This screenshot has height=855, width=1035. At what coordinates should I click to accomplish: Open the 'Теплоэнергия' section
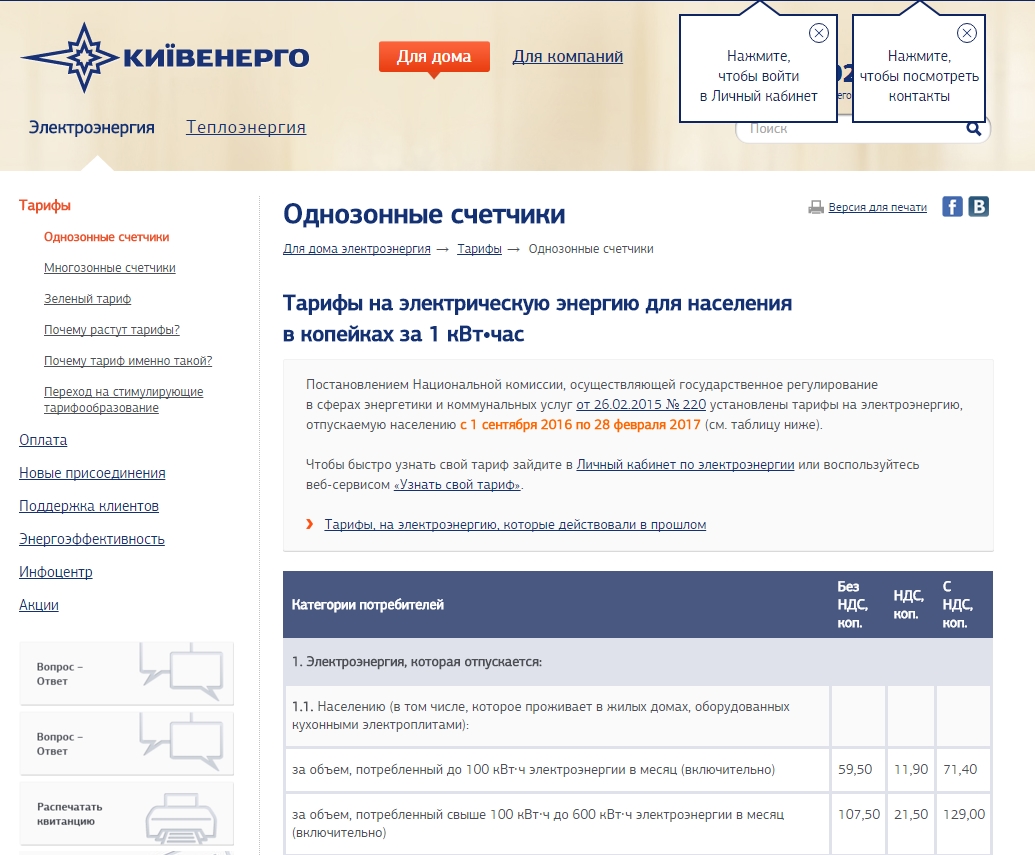[246, 127]
